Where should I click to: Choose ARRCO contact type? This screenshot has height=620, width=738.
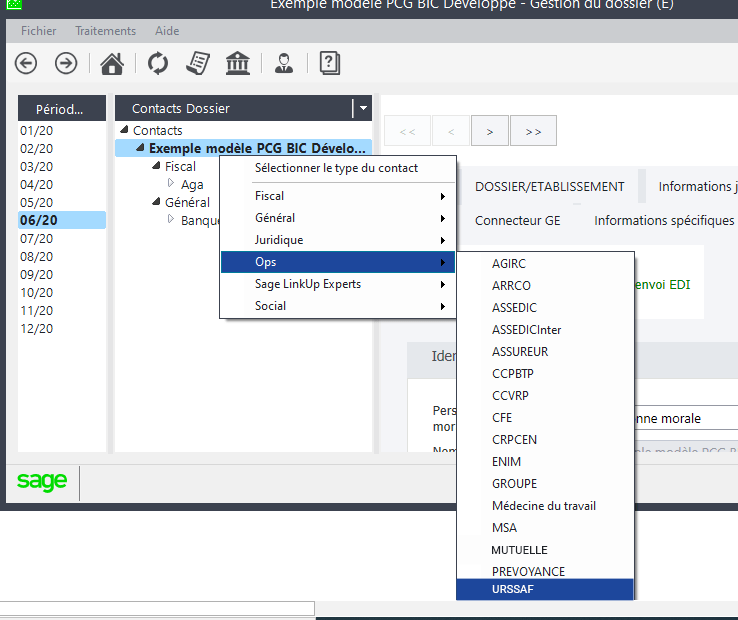coord(545,286)
